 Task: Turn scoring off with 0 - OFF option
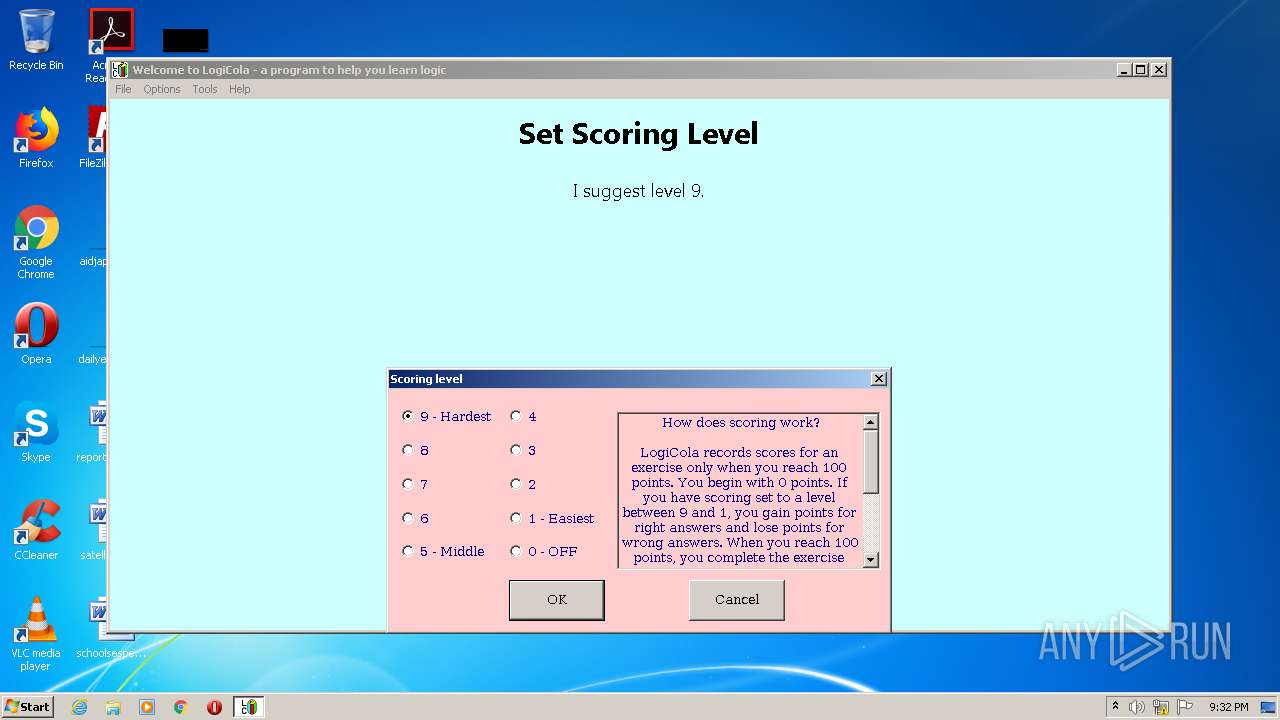(x=544, y=551)
